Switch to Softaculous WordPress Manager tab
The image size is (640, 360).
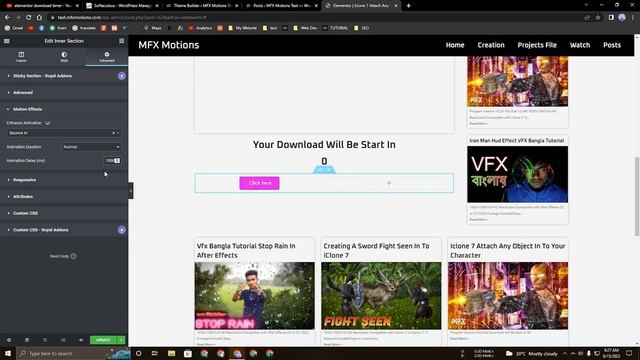[x=122, y=6]
